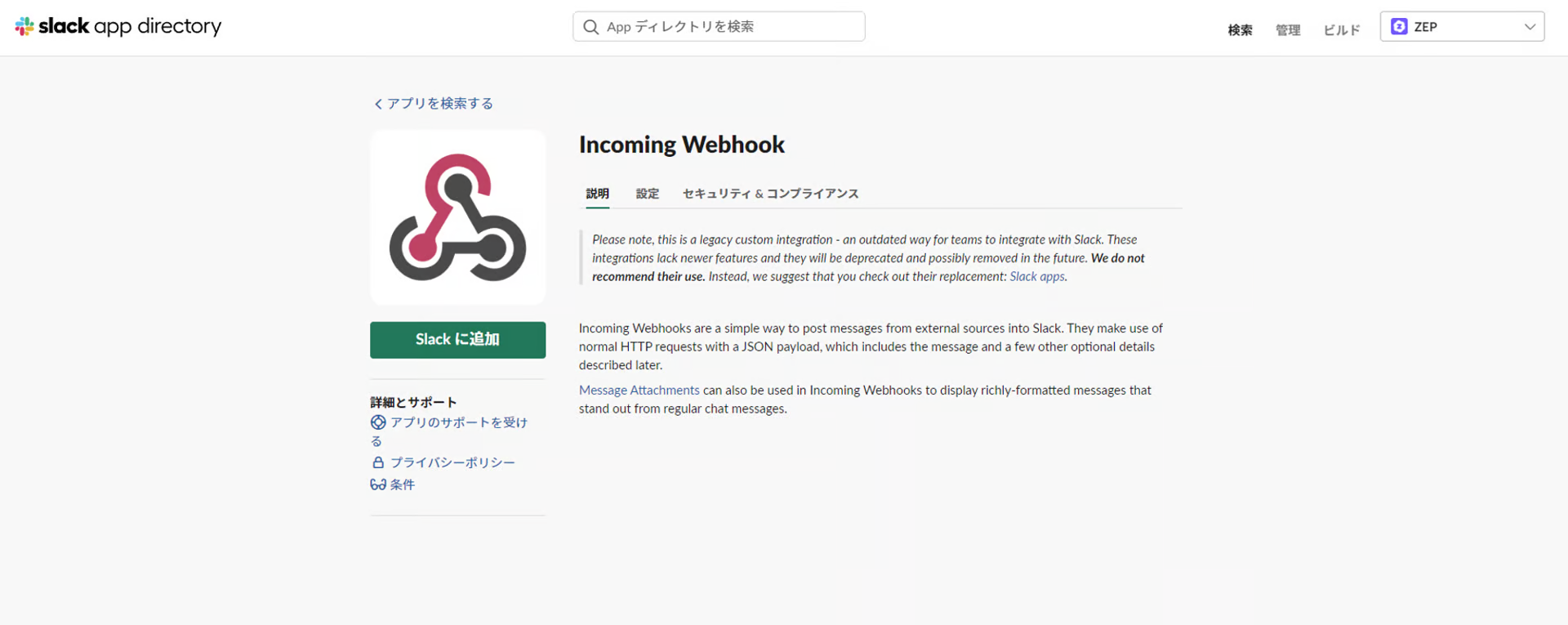Click the Slack に追加 button
The width and height of the screenshot is (1568, 625).
click(x=457, y=340)
